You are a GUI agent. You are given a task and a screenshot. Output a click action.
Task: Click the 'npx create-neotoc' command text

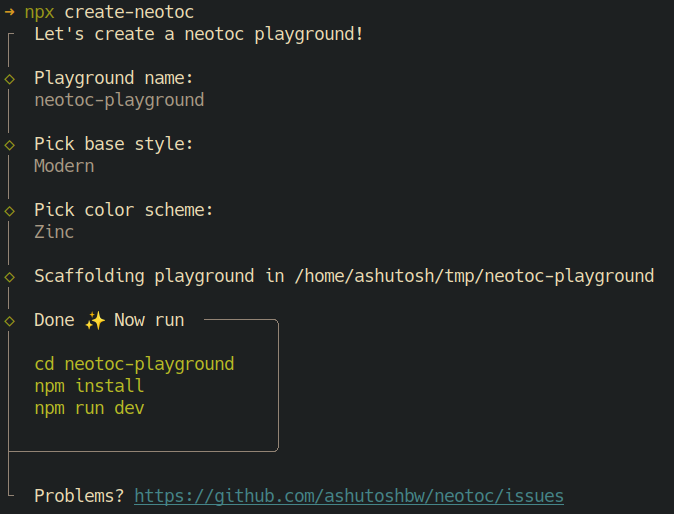click(109, 12)
